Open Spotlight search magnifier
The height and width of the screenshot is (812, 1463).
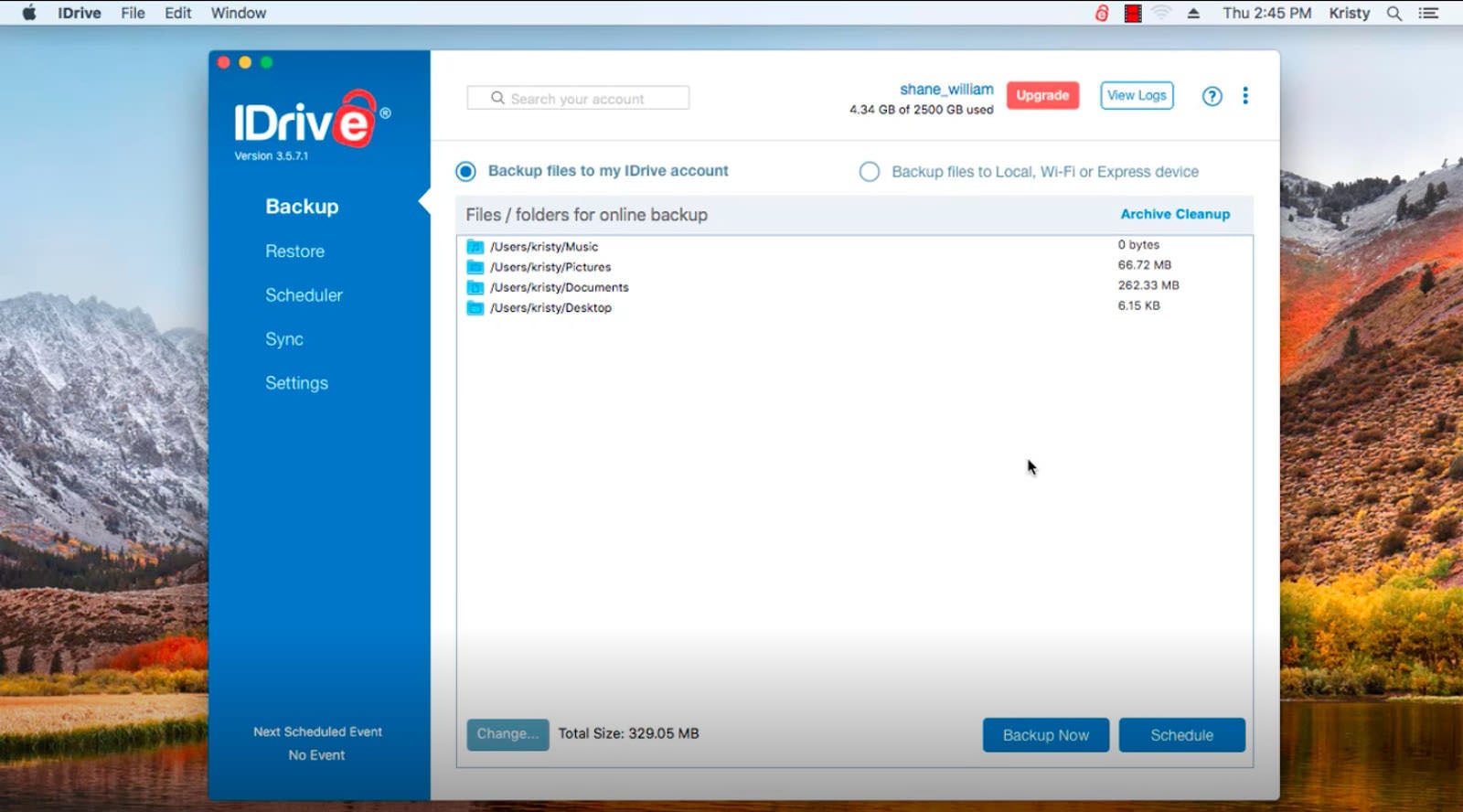[1394, 13]
